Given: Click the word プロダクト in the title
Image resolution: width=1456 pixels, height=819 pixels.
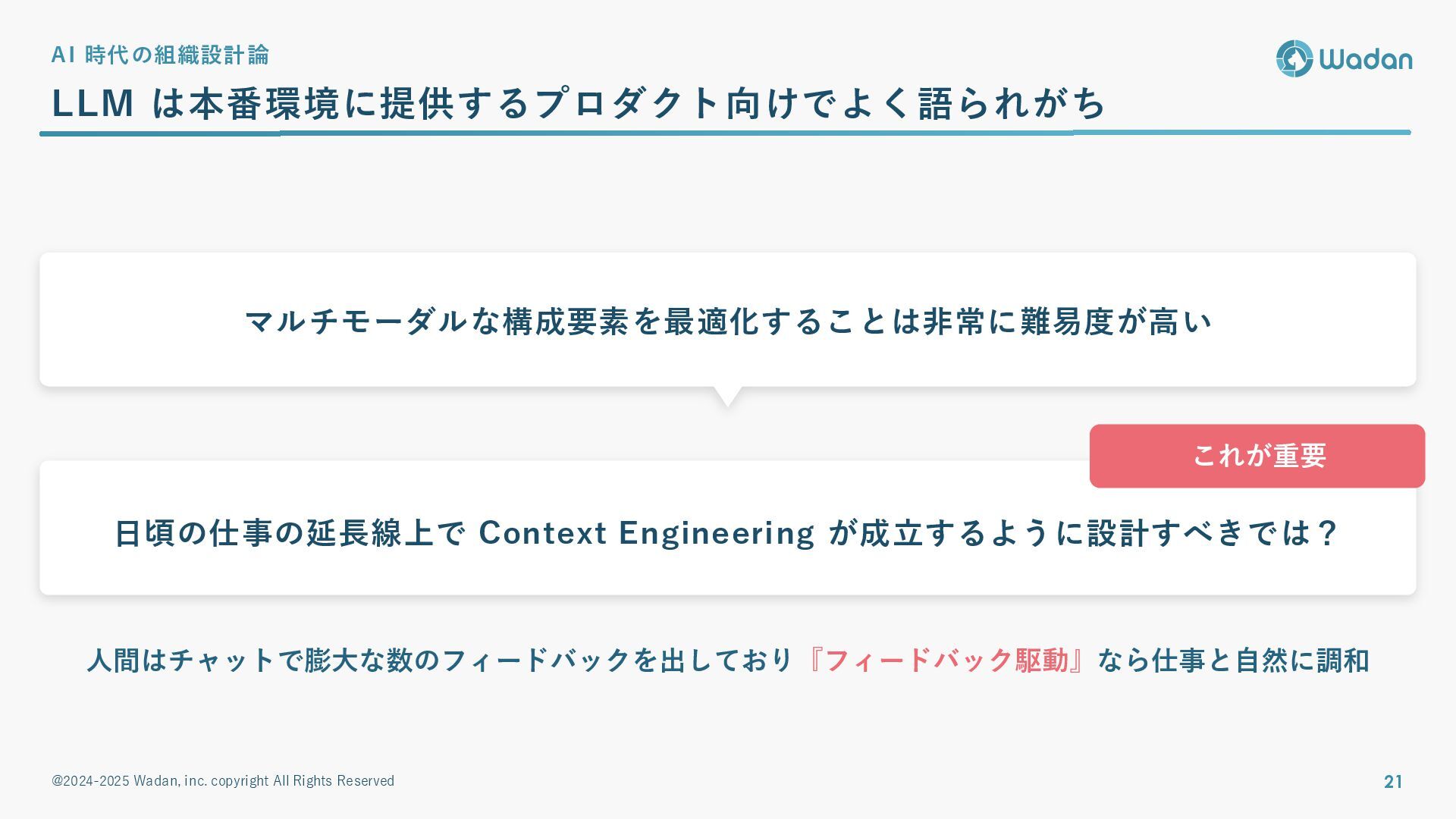Looking at the screenshot, I should [628, 103].
